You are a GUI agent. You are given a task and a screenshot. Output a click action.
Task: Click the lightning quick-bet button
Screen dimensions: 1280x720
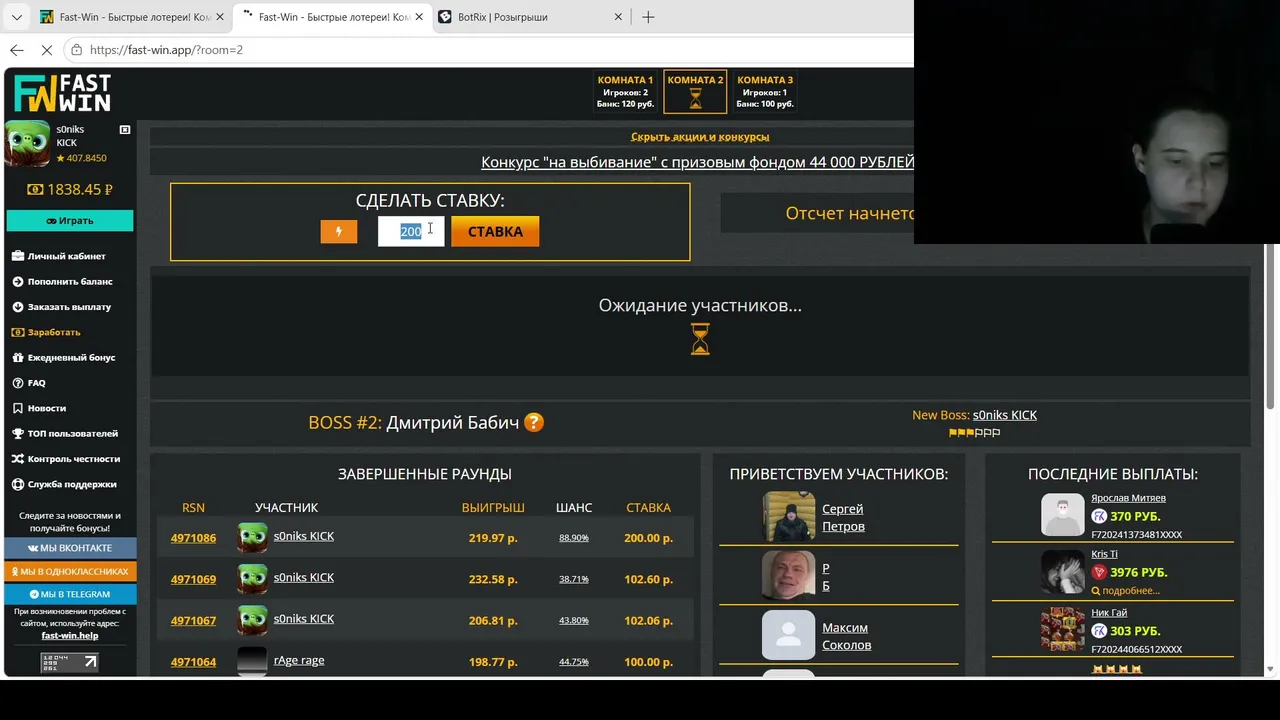pos(338,231)
